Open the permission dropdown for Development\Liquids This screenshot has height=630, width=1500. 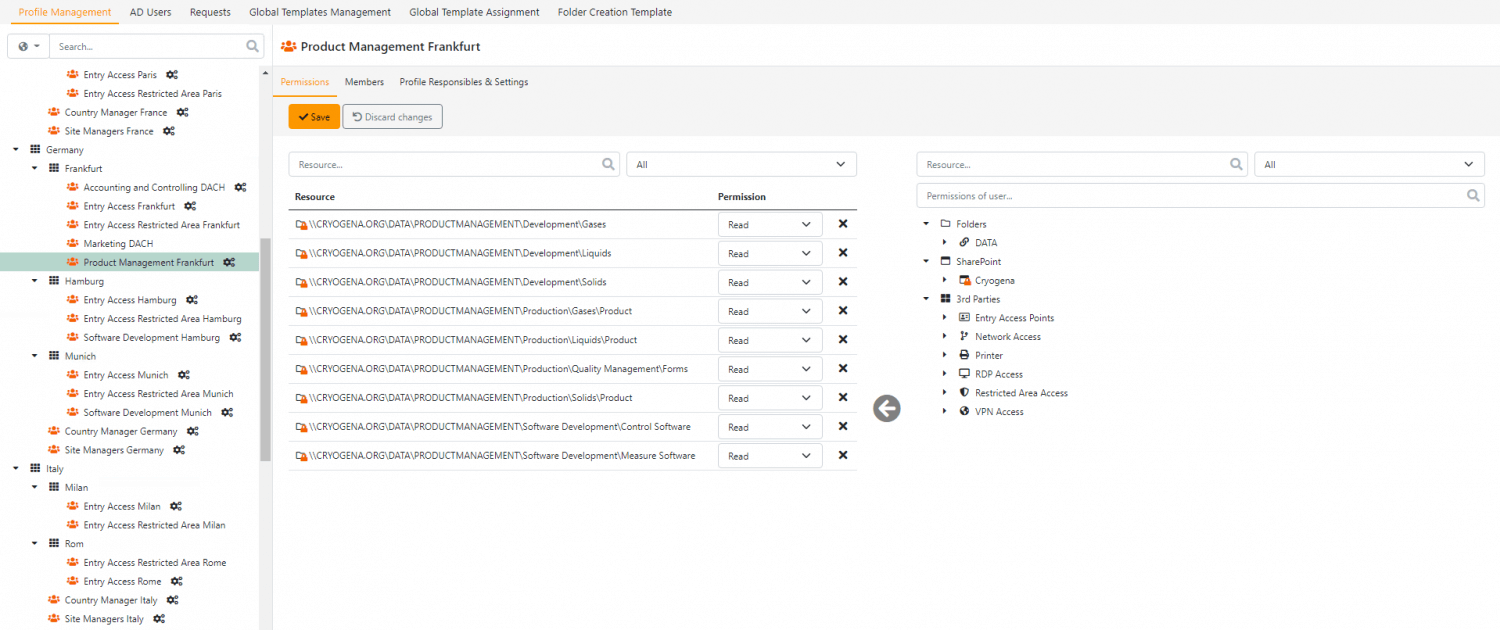point(769,254)
